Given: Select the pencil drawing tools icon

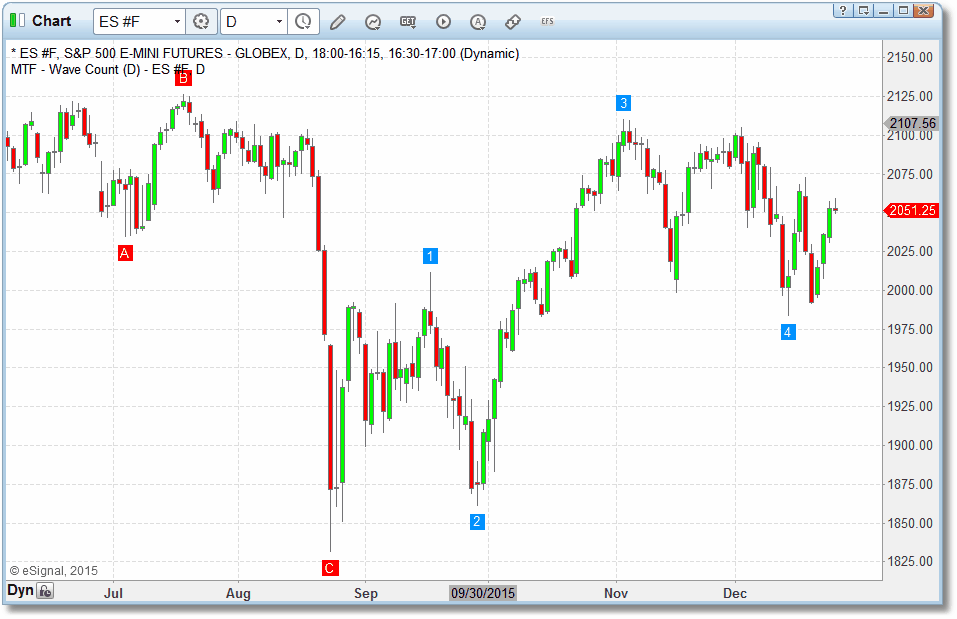Looking at the screenshot, I should tap(338, 22).
